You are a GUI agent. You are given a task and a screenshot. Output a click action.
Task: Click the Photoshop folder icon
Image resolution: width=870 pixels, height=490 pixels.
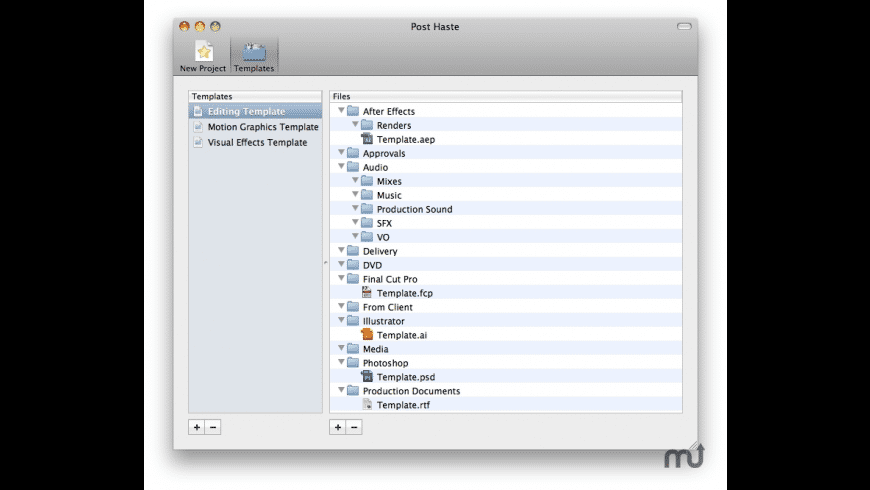[353, 362]
